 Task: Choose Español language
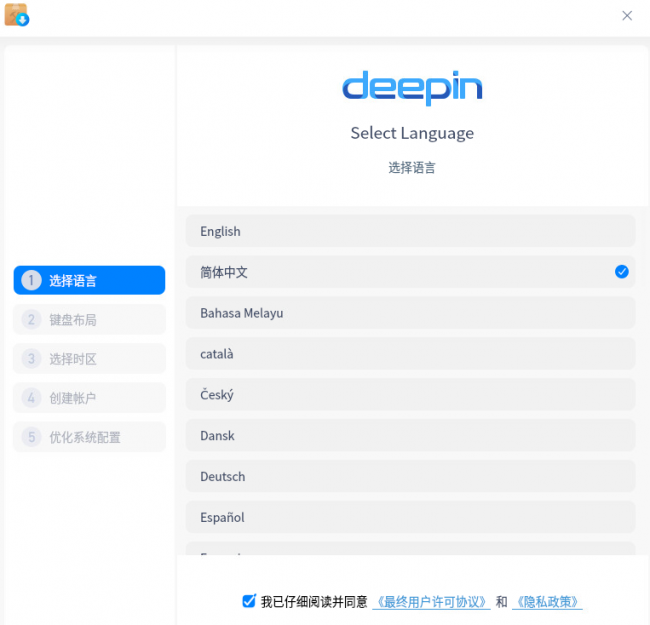tap(410, 517)
